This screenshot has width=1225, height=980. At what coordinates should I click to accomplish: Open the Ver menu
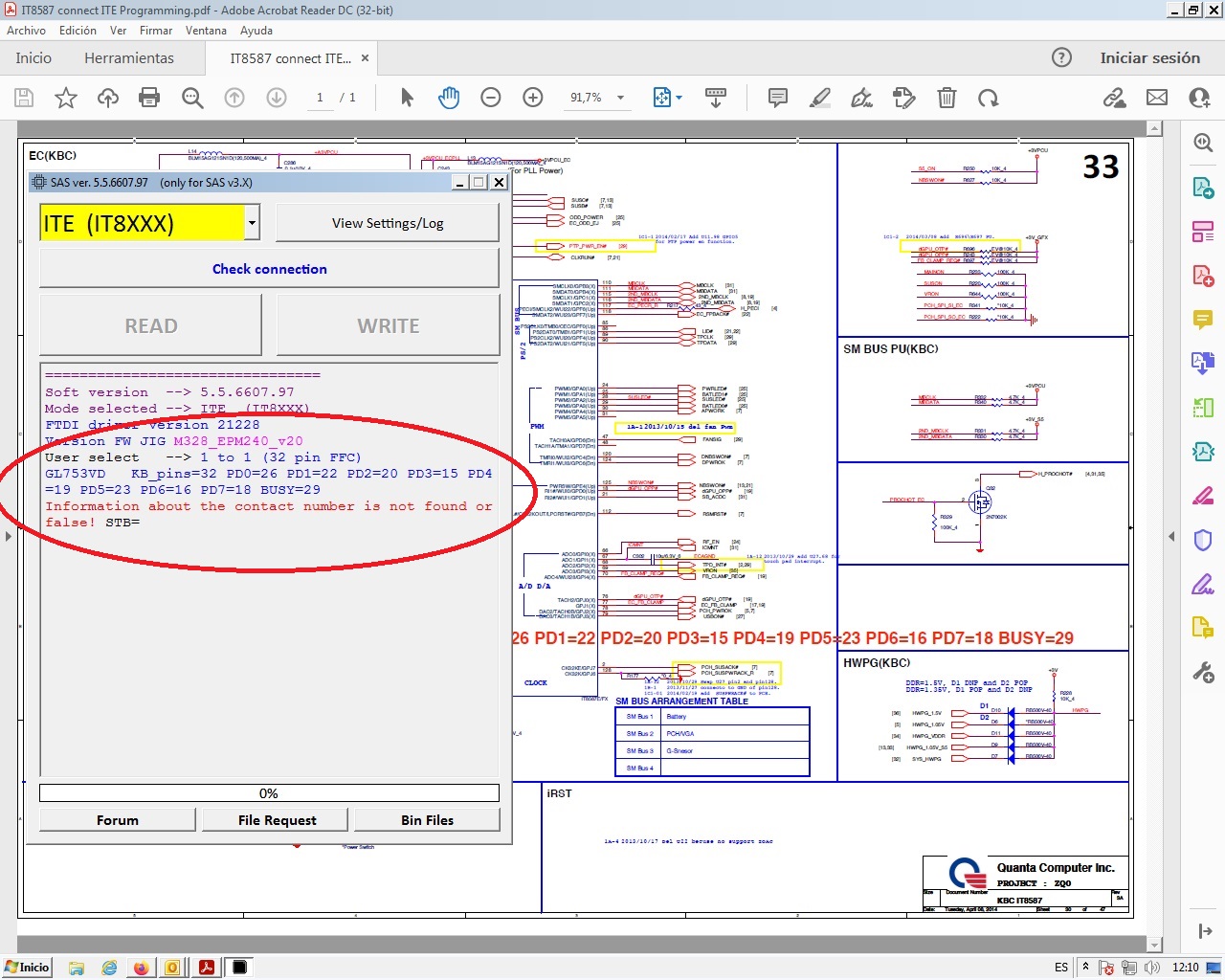click(x=118, y=31)
